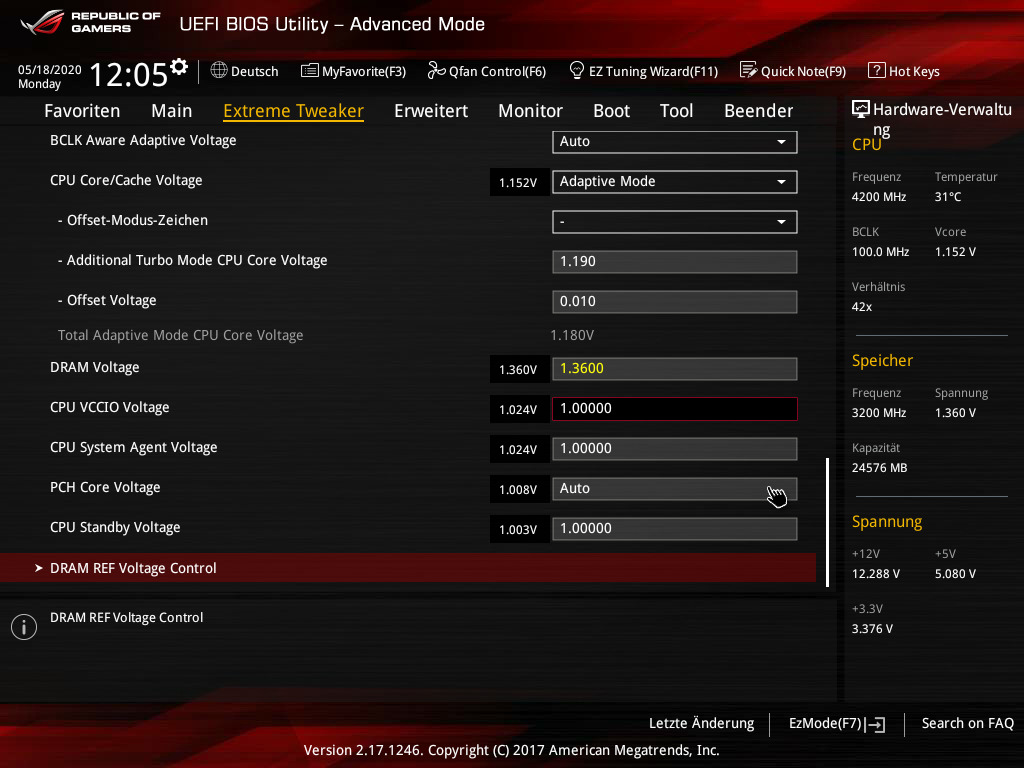This screenshot has height=768, width=1024.
Task: Click the 31°C temperature reading
Action: [x=948, y=197]
